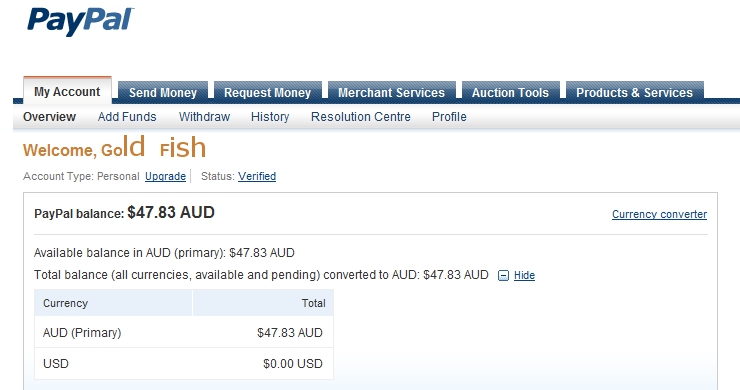Select Overview in the sub-navigation
Image resolution: width=740 pixels, height=390 pixels.
(49, 117)
